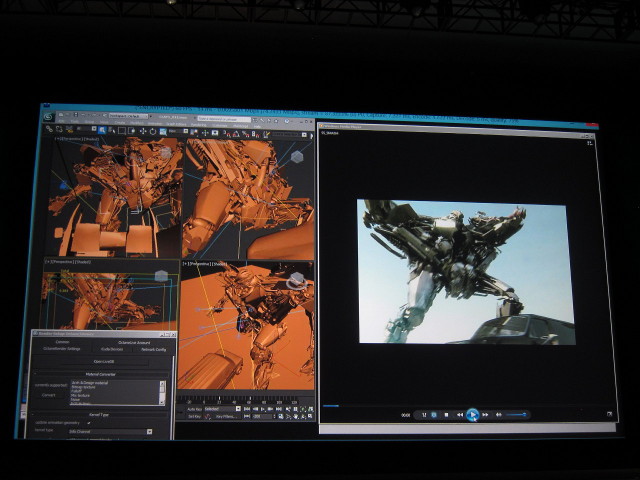Click the supported materials list scrollbar
The image size is (640, 480).
tap(162, 393)
